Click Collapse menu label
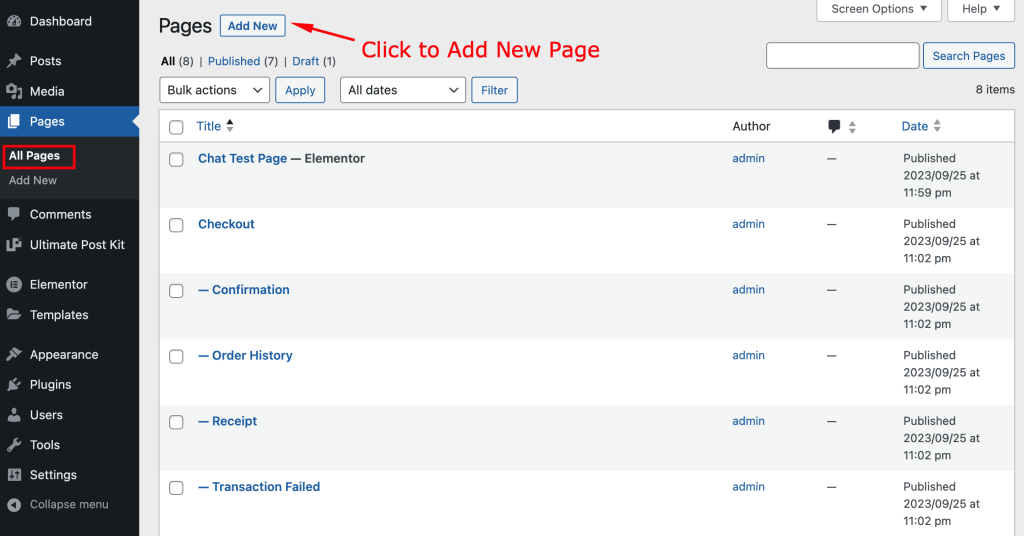1024x536 pixels. 69,505
